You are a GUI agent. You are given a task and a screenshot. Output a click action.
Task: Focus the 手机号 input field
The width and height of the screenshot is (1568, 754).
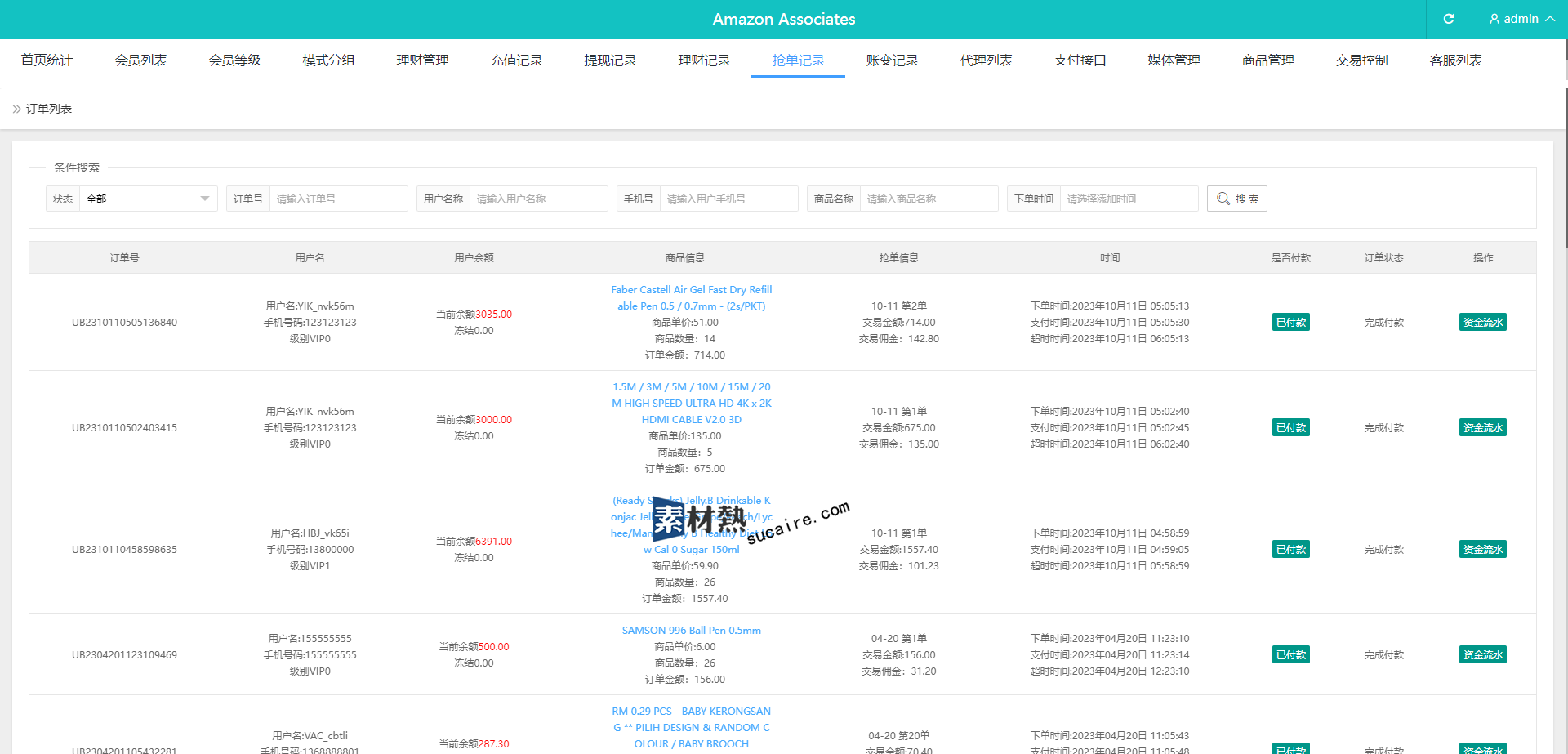(728, 199)
